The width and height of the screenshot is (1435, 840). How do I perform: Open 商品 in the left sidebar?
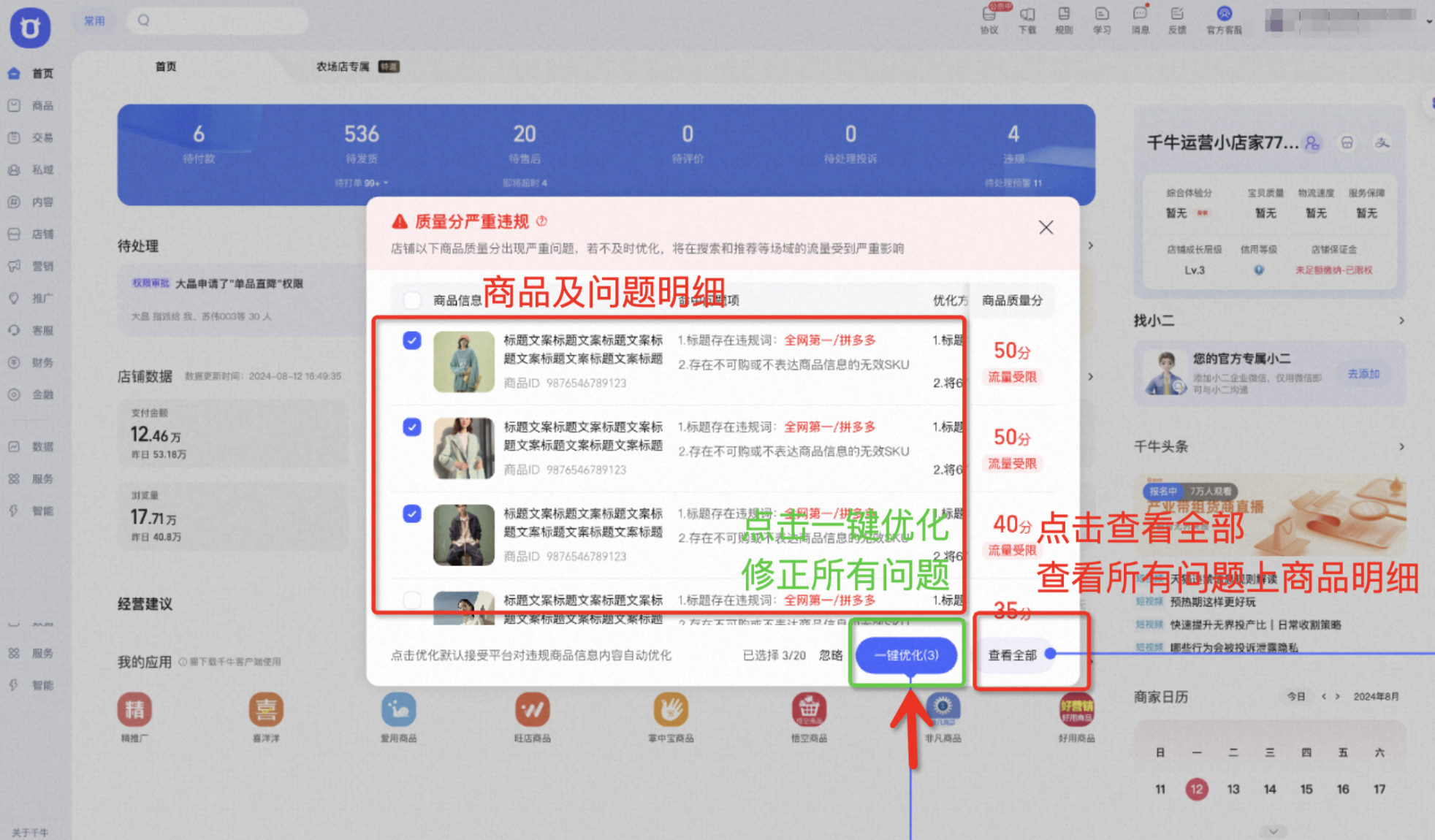[31, 106]
